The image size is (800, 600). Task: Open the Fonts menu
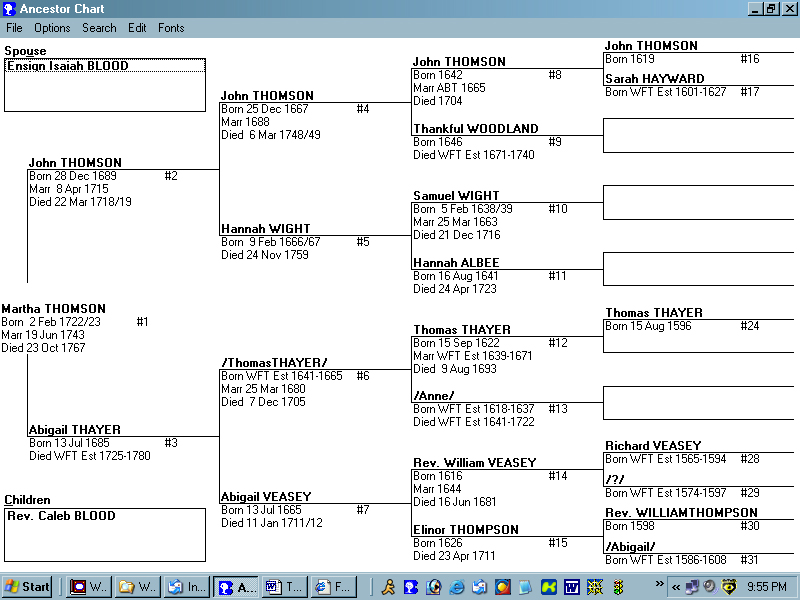(x=171, y=28)
